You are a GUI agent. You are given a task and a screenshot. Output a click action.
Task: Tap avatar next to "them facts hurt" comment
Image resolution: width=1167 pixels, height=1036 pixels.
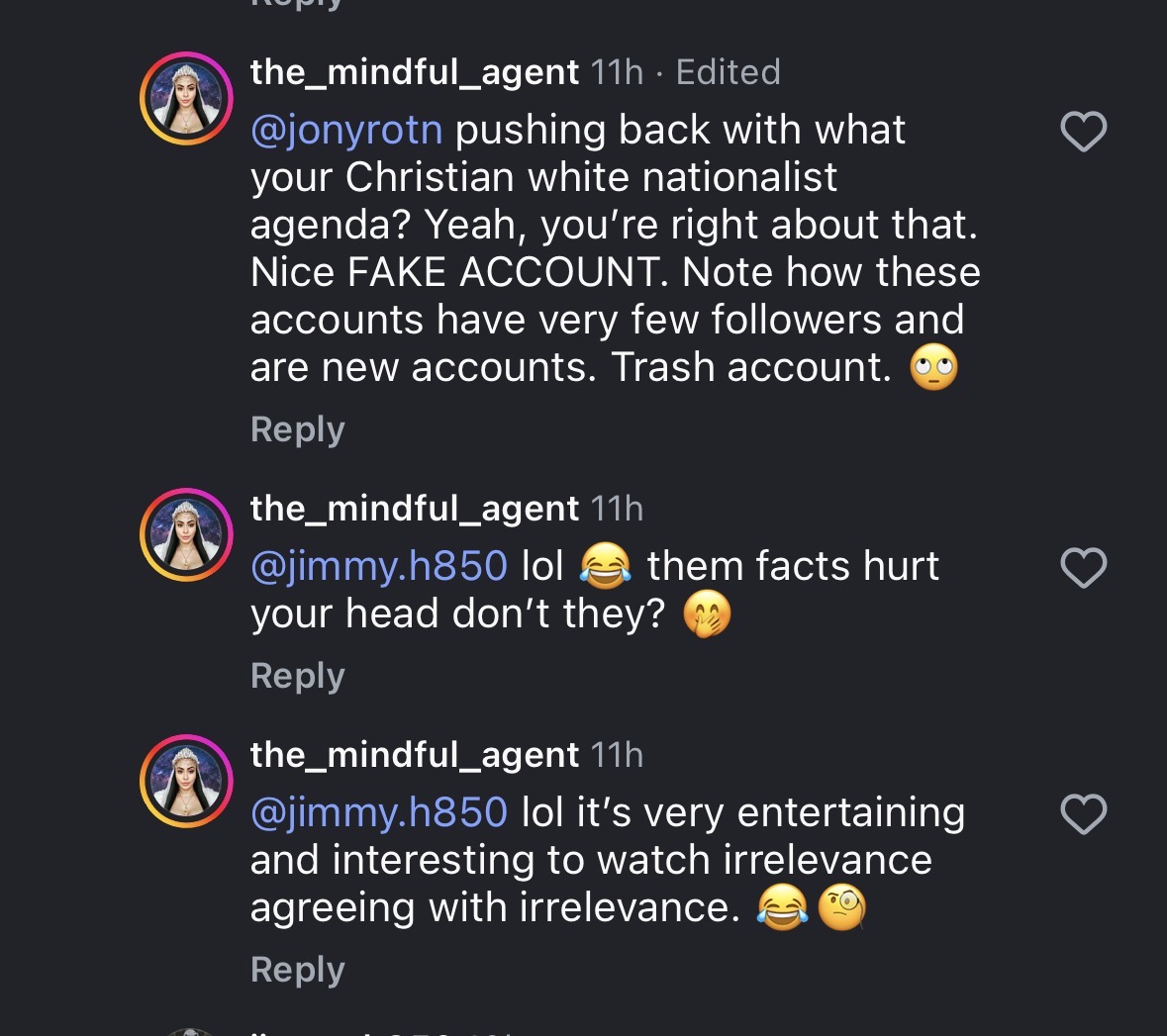186,534
